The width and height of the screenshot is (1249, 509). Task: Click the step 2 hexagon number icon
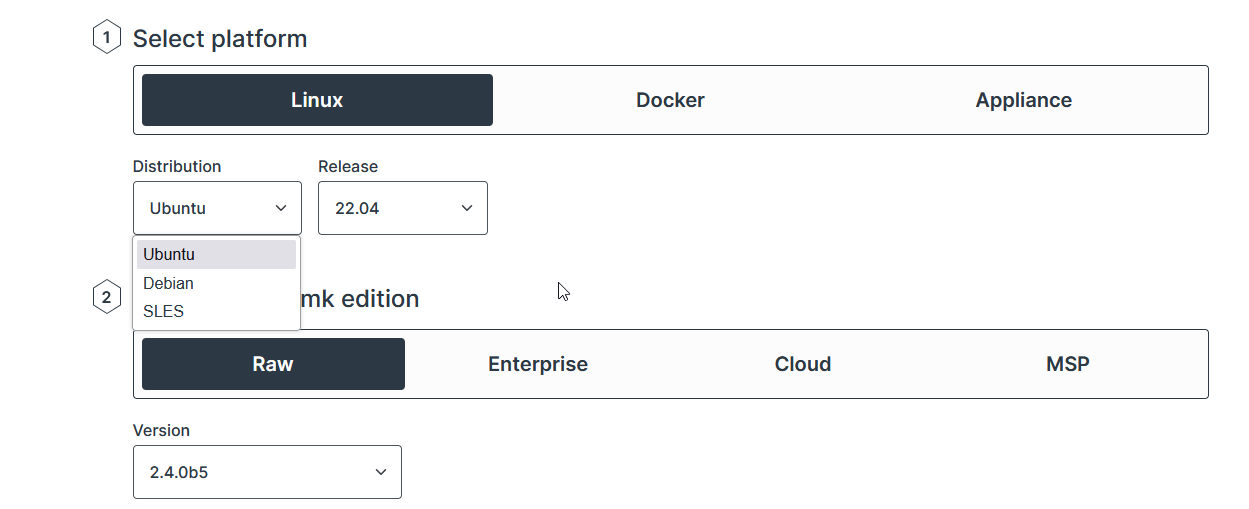[106, 298]
